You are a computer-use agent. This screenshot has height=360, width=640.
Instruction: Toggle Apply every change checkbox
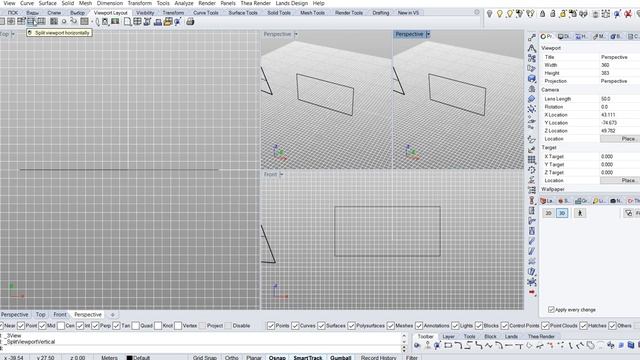(551, 310)
